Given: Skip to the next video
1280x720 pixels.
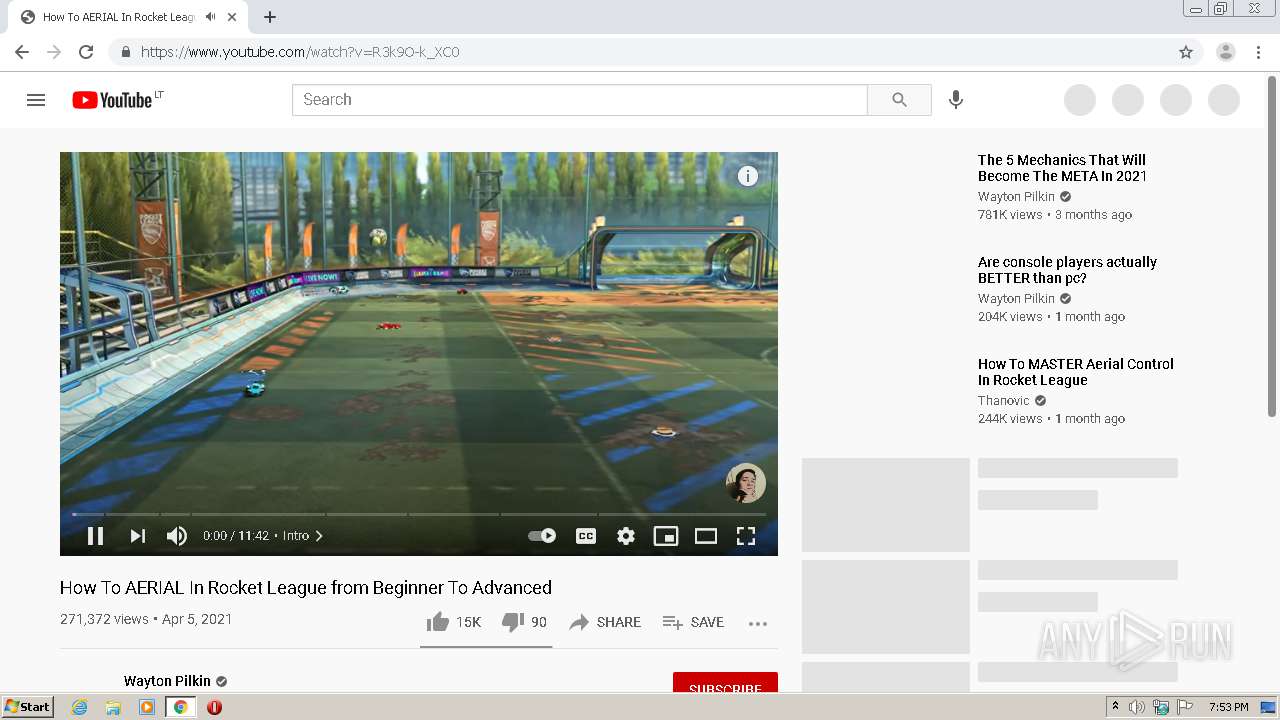Looking at the screenshot, I should point(138,536).
